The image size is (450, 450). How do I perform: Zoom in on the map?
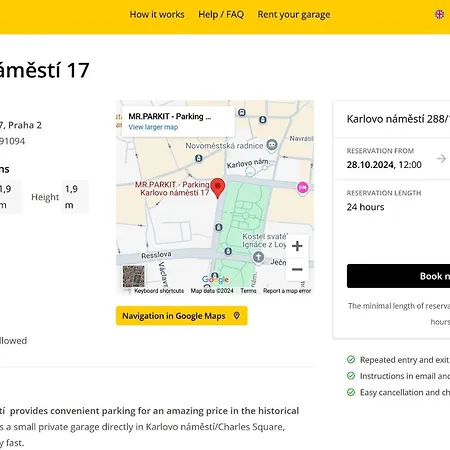point(297,246)
